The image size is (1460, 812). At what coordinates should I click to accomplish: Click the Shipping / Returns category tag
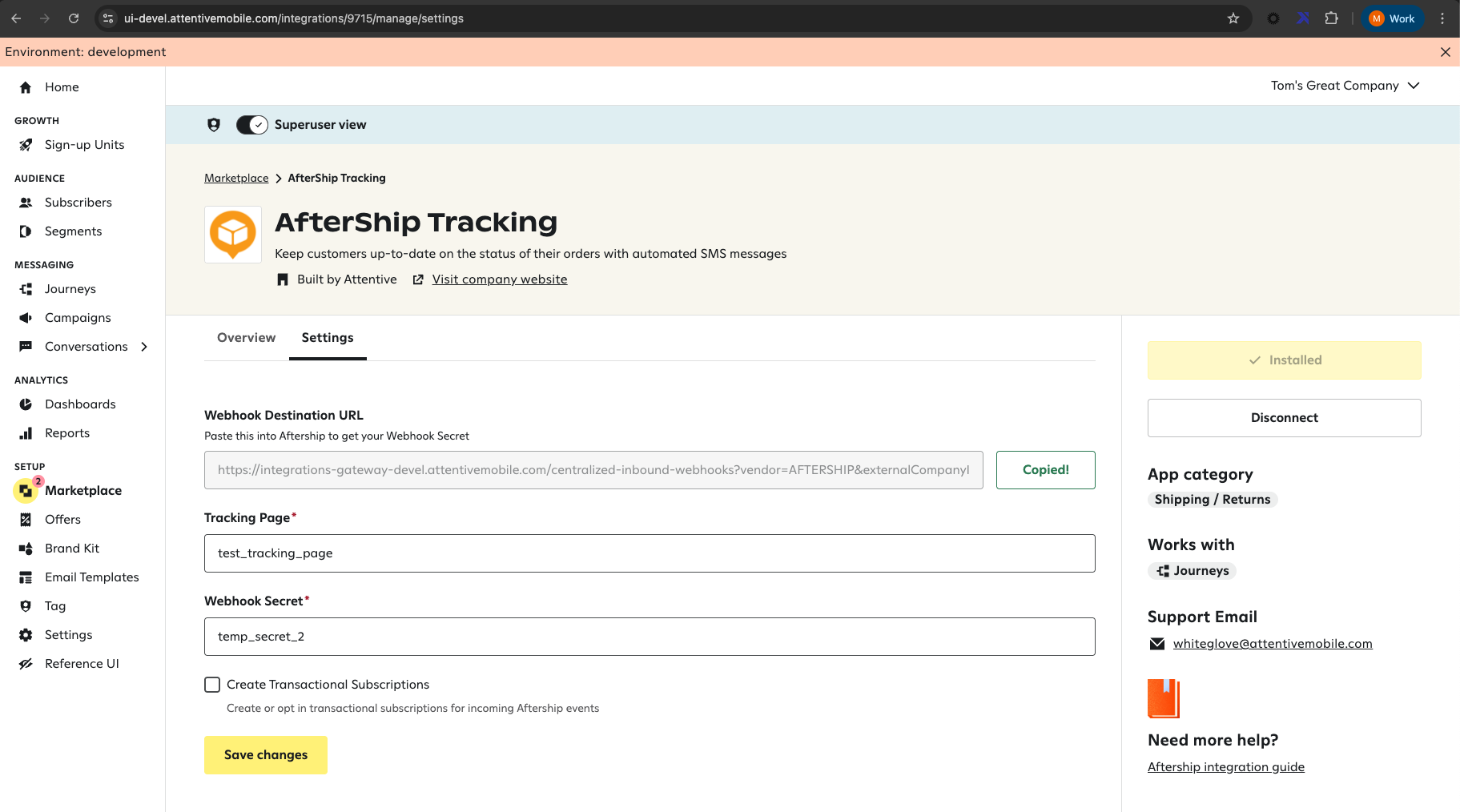pyautogui.click(x=1213, y=500)
